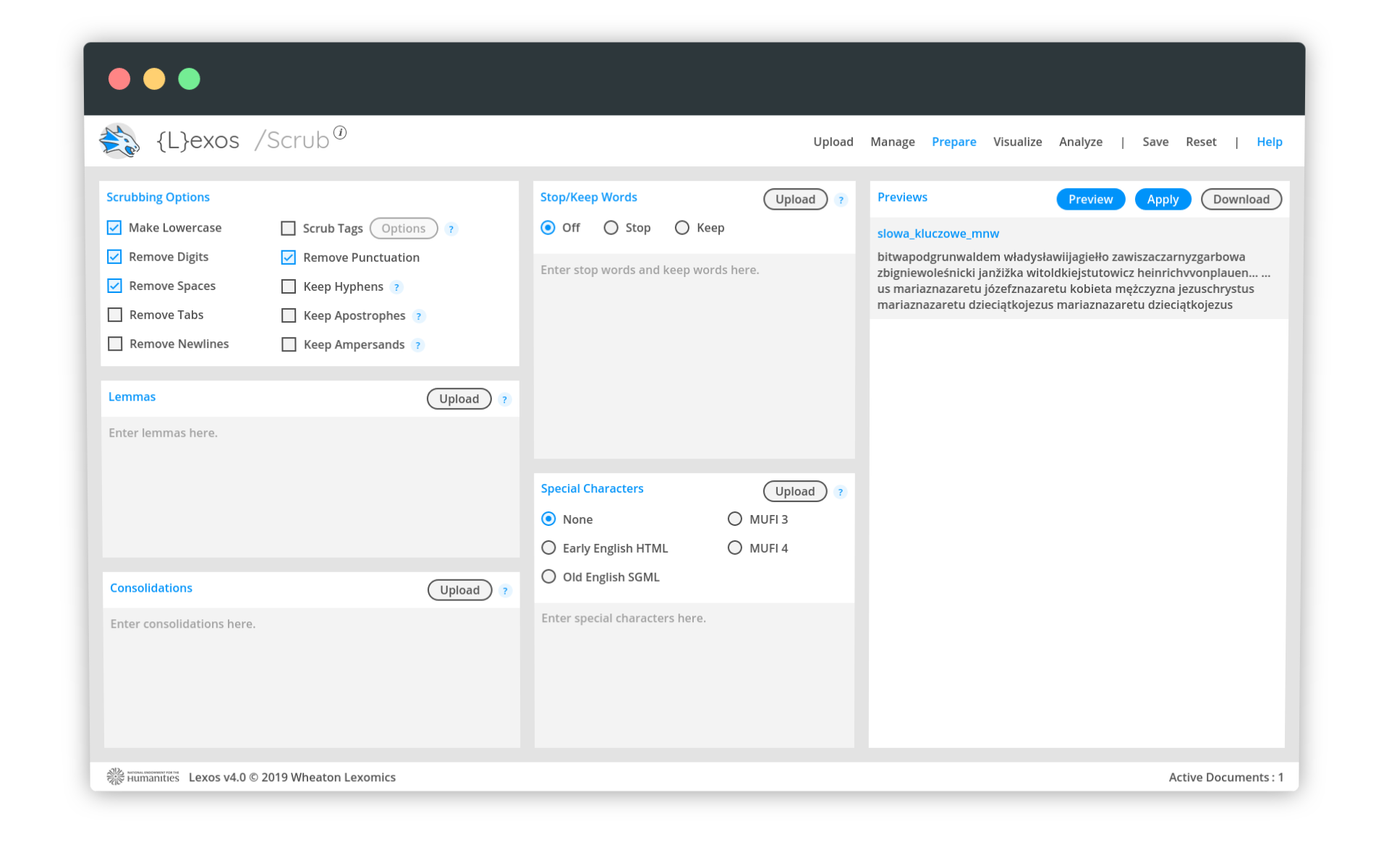Select the Keep words radio button

coord(682,228)
